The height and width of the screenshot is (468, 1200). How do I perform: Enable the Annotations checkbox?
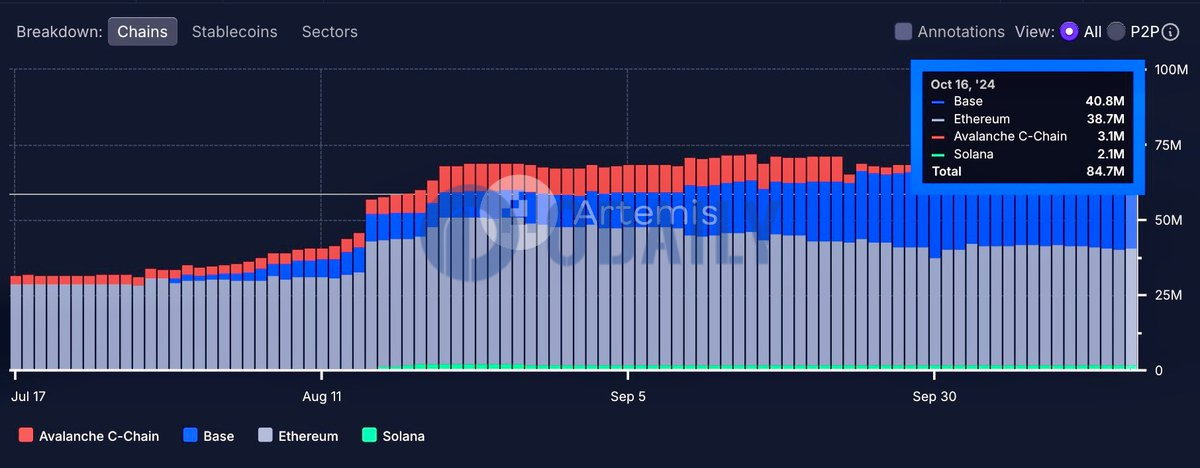(x=903, y=32)
